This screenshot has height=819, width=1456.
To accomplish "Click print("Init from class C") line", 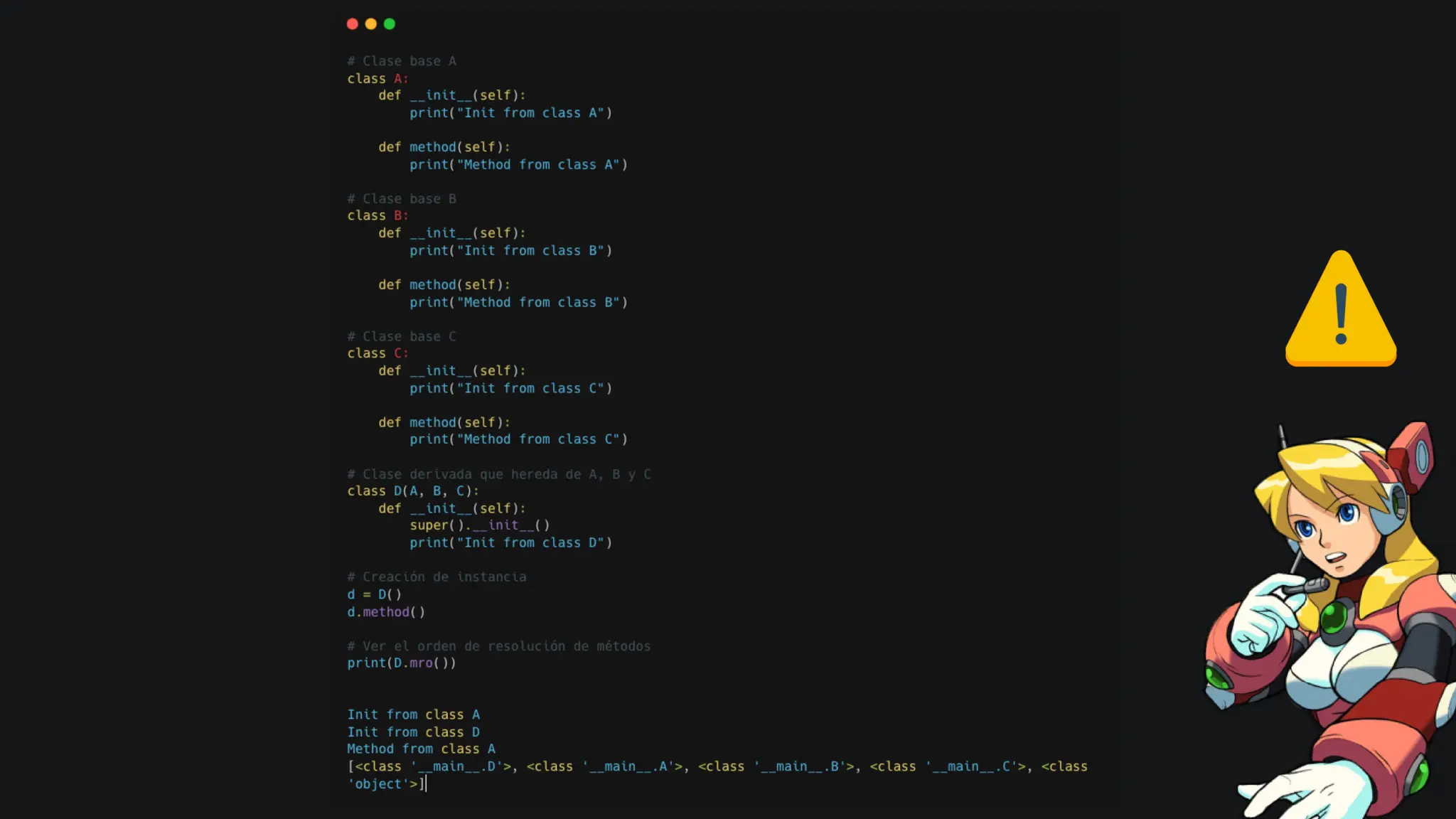I will 510,389.
